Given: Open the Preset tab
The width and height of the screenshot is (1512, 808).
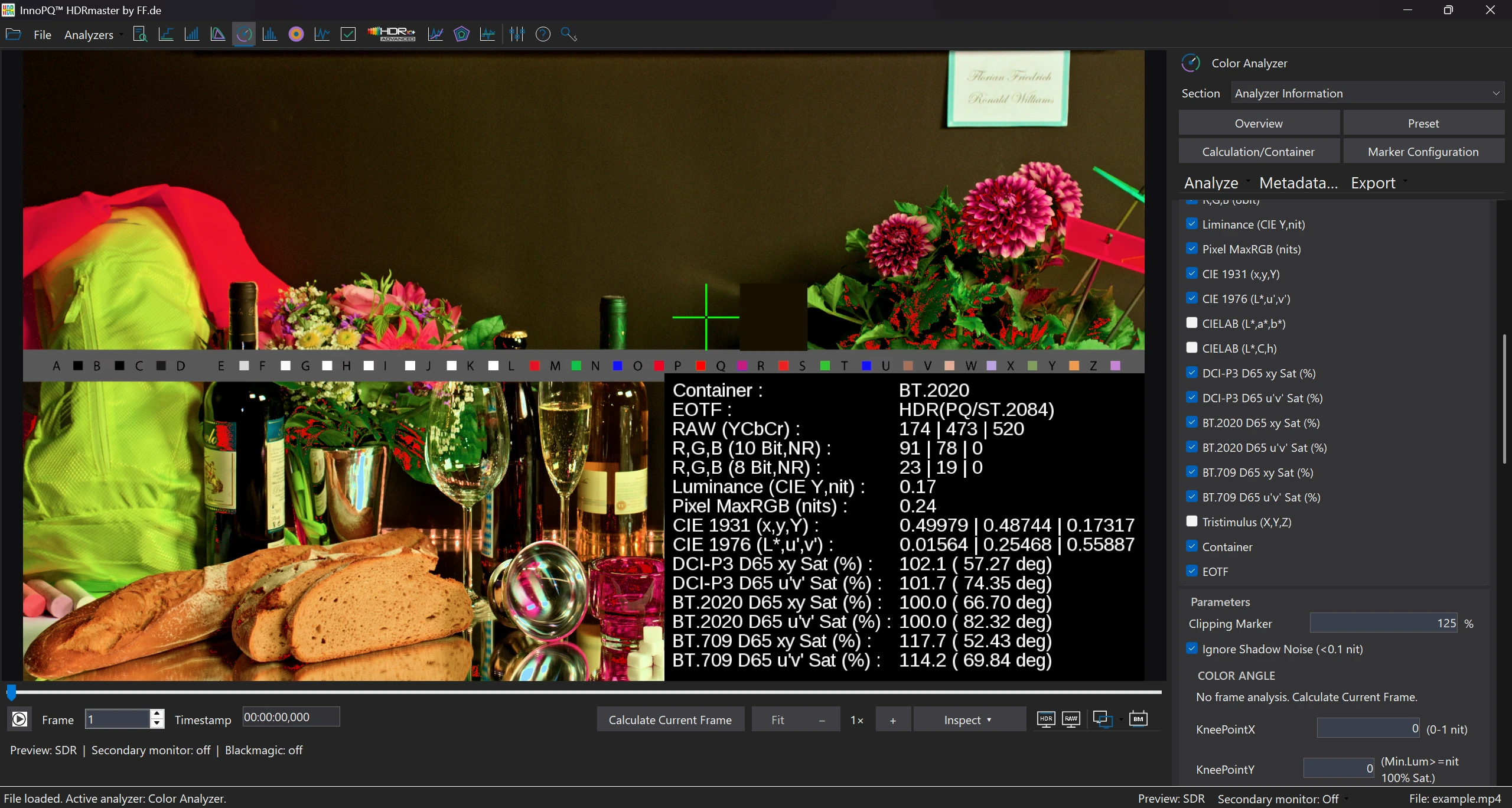Looking at the screenshot, I should (x=1423, y=123).
